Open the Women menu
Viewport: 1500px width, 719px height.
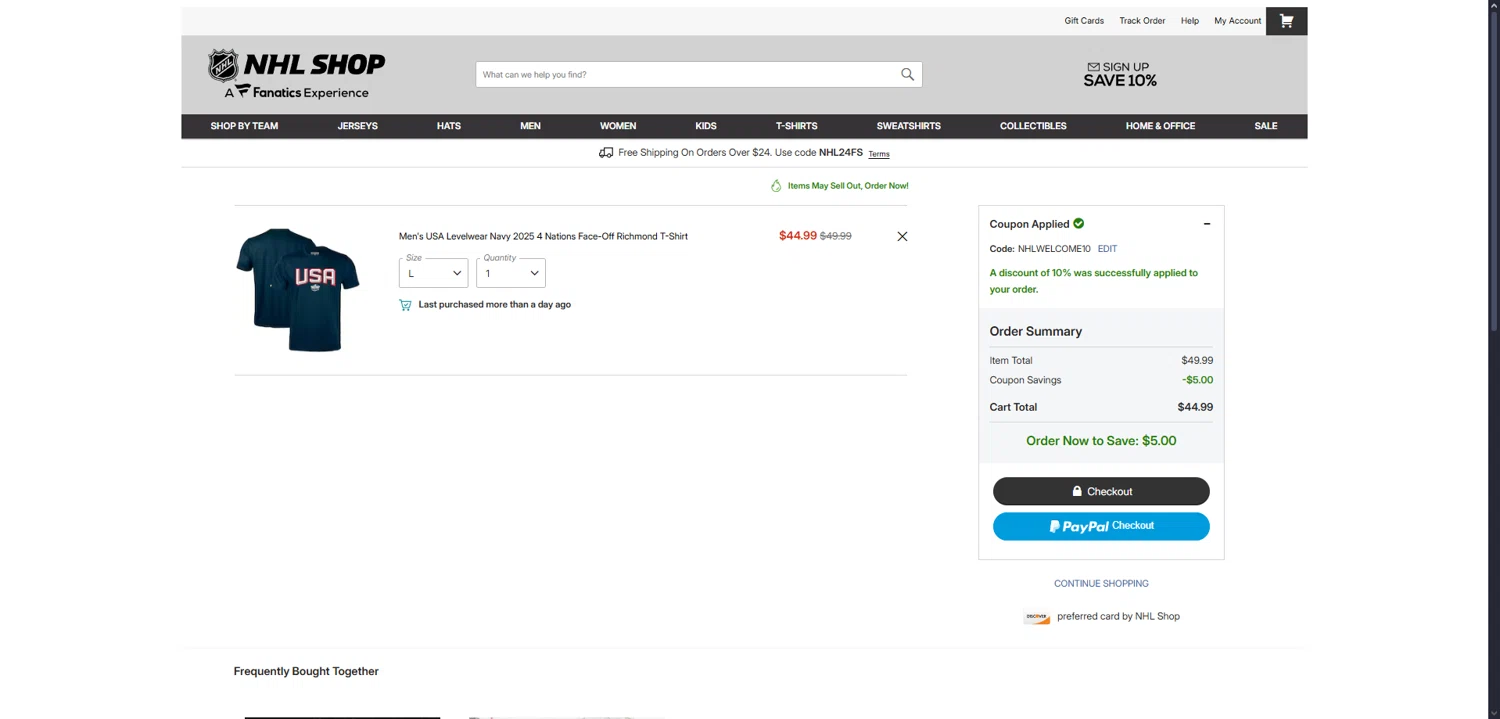click(618, 126)
